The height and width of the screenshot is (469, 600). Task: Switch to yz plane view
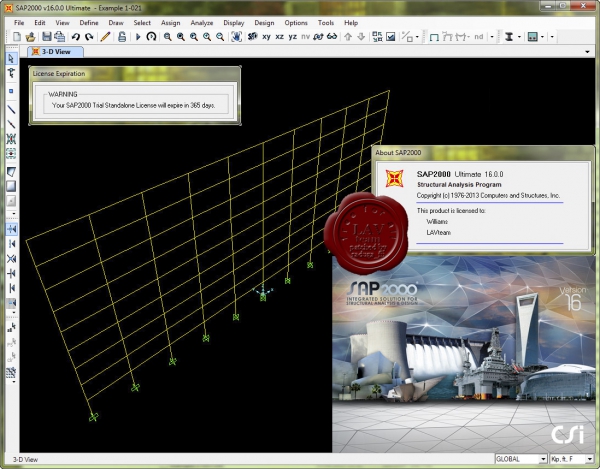tap(293, 37)
